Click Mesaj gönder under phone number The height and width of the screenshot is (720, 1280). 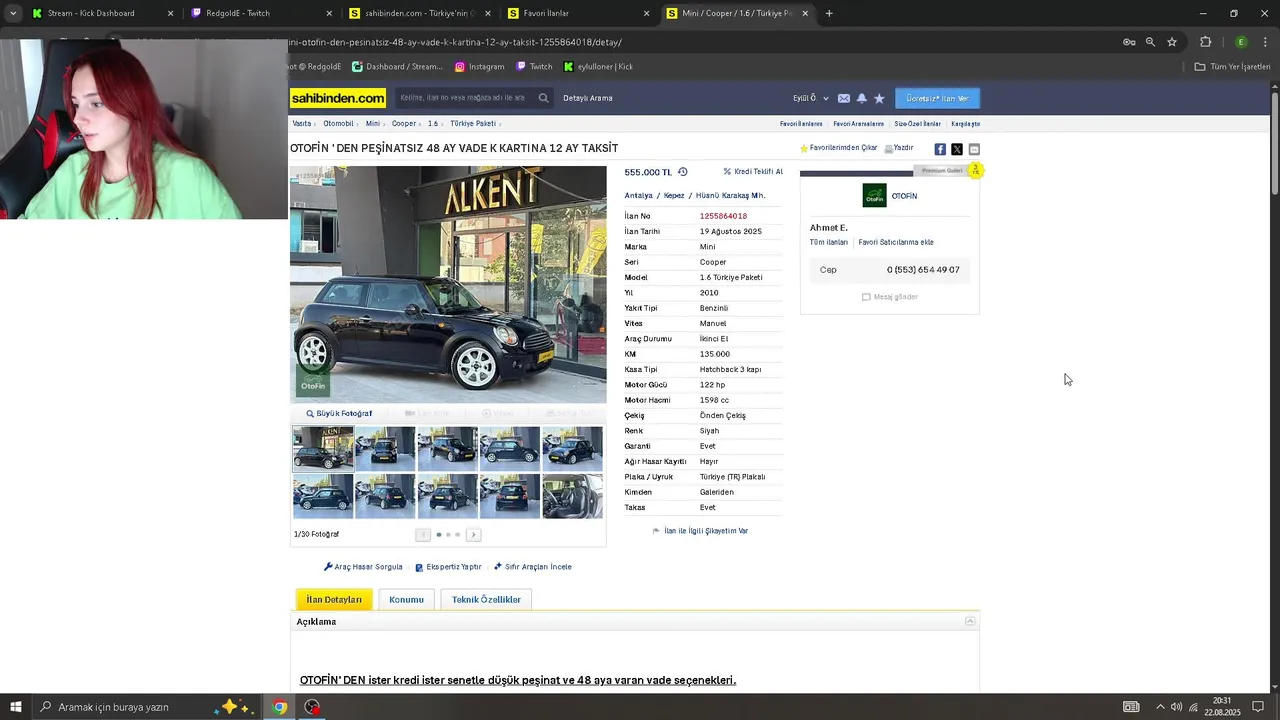pyautogui.click(x=890, y=297)
